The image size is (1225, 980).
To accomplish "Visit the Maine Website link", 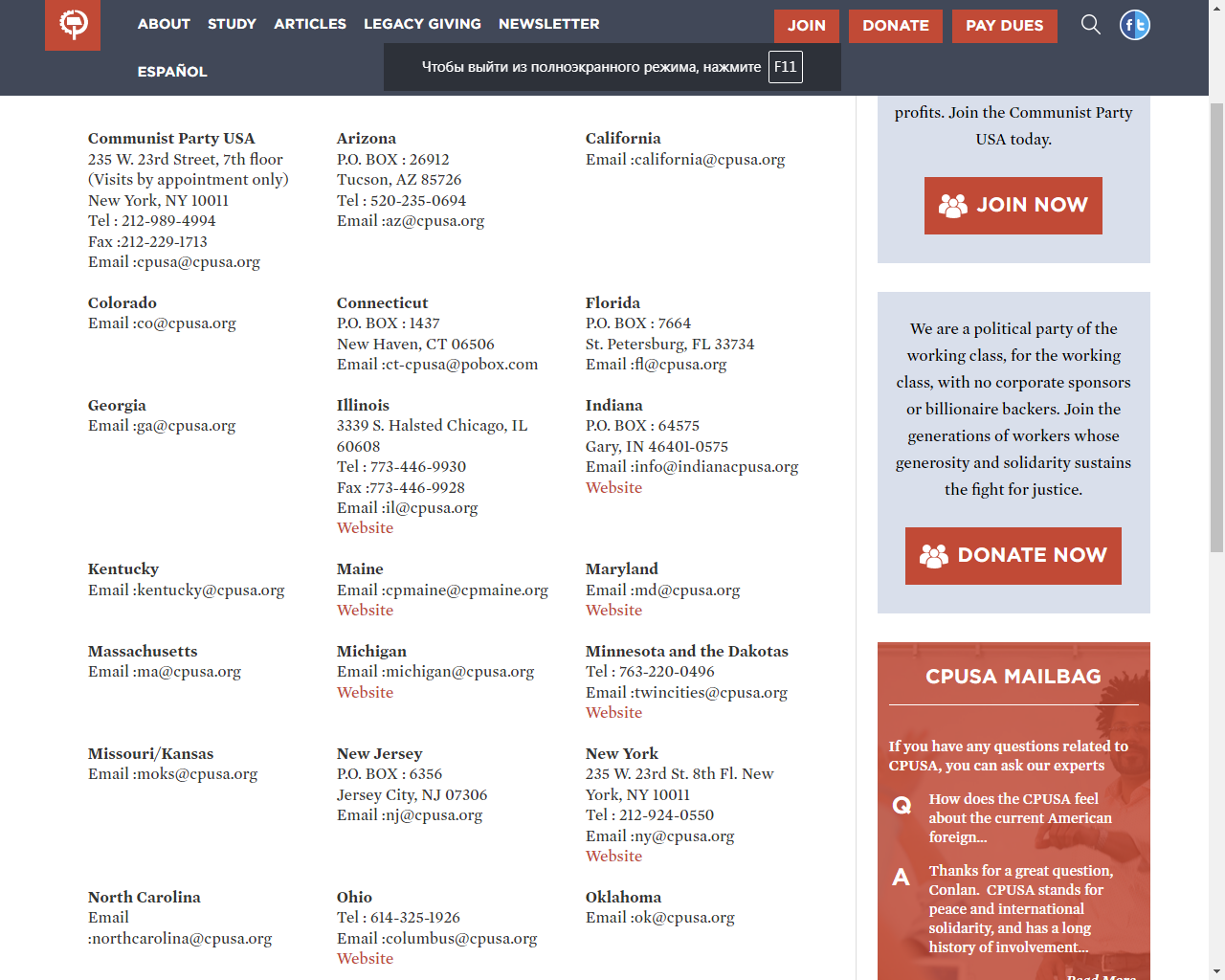I will tap(365, 611).
